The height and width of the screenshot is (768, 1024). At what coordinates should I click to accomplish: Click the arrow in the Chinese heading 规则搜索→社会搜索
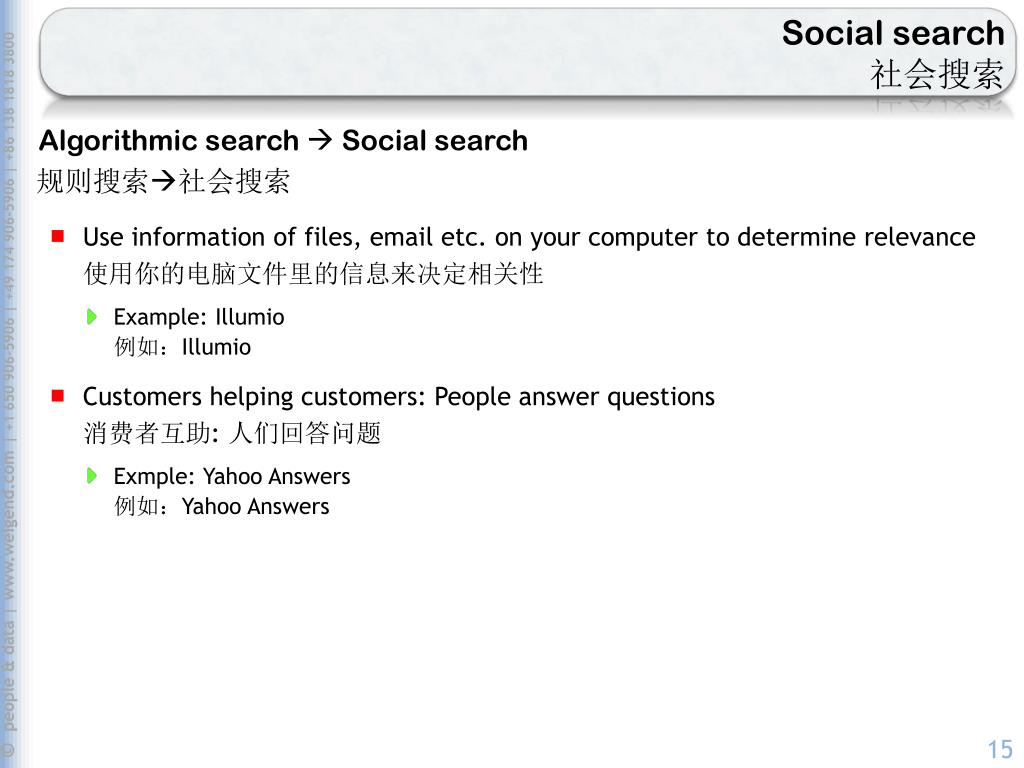pos(163,182)
